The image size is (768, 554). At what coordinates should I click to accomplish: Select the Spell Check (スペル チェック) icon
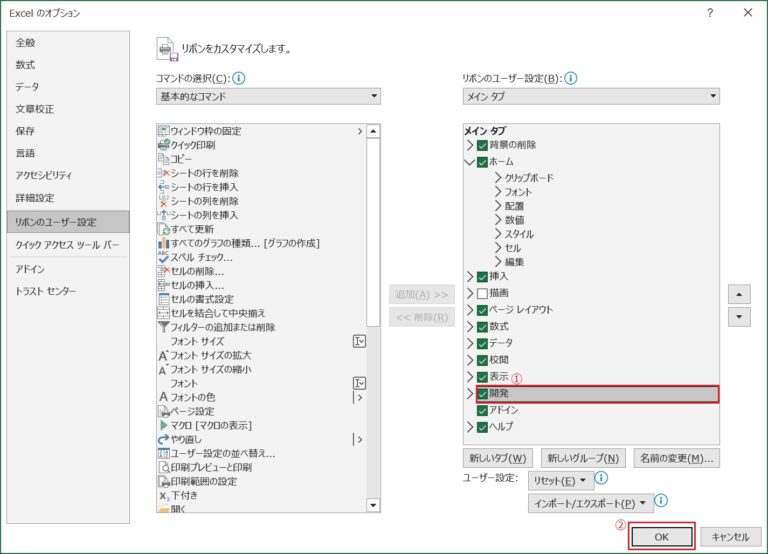(163, 257)
